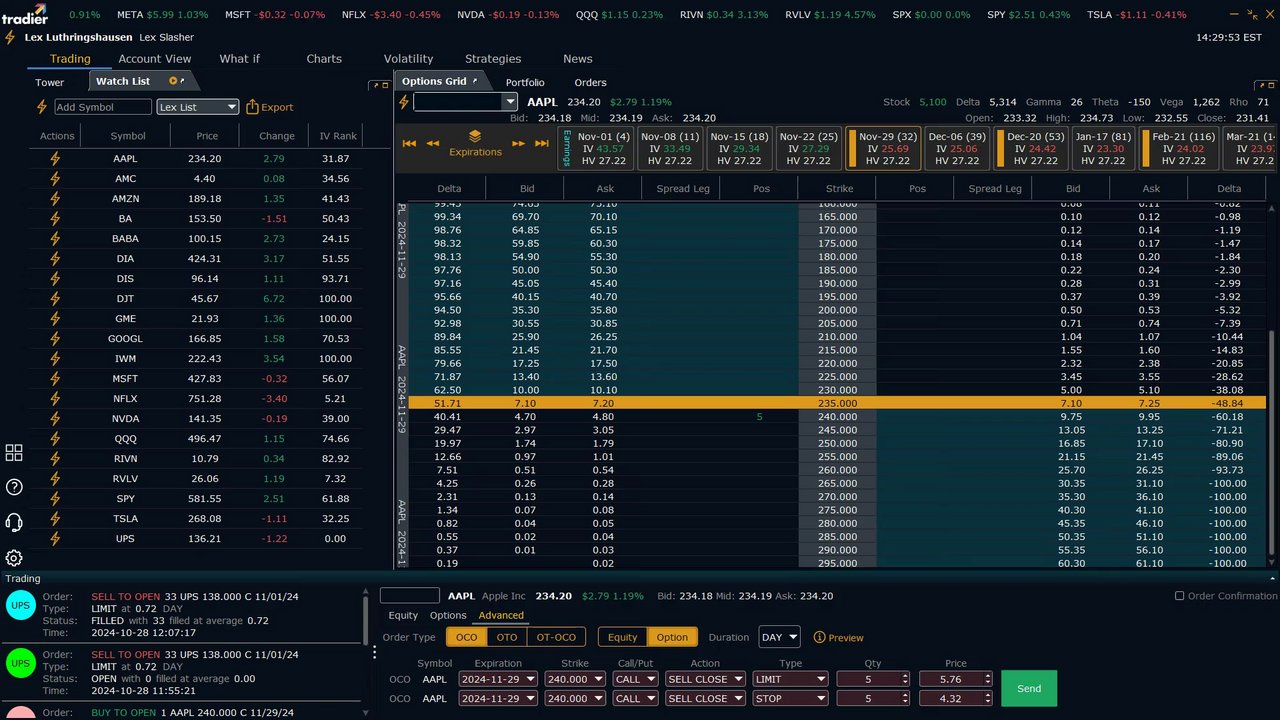Switch order asset toggle to Option
Viewport: 1280px width, 720px height.
[x=672, y=637]
